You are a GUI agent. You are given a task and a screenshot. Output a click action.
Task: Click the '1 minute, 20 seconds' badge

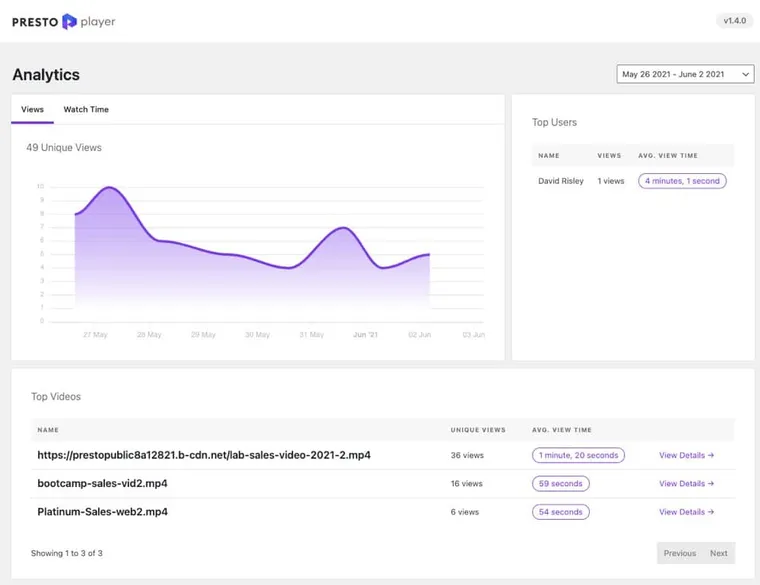tap(578, 455)
